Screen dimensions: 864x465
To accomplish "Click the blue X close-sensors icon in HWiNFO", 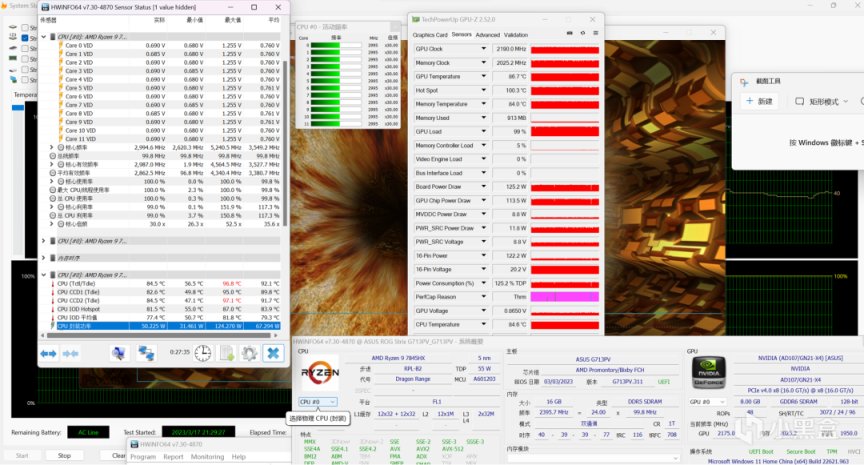I will click(x=273, y=353).
